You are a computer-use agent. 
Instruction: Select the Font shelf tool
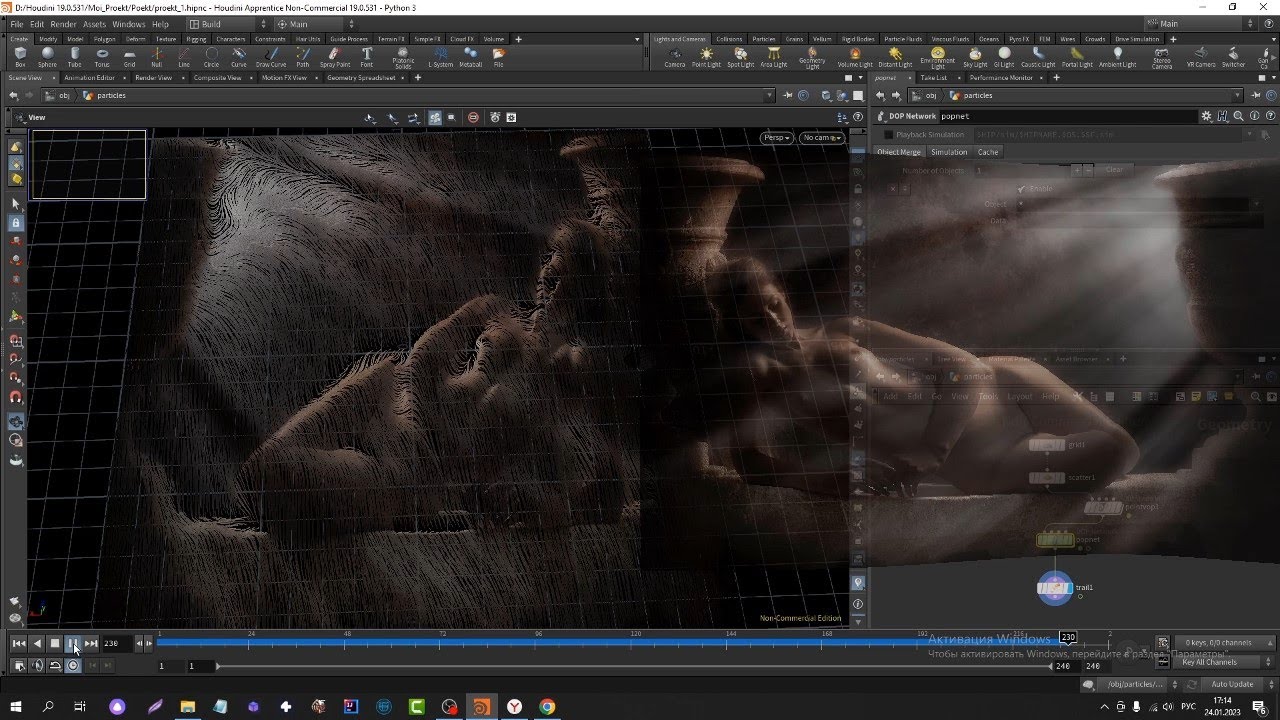pyautogui.click(x=367, y=57)
